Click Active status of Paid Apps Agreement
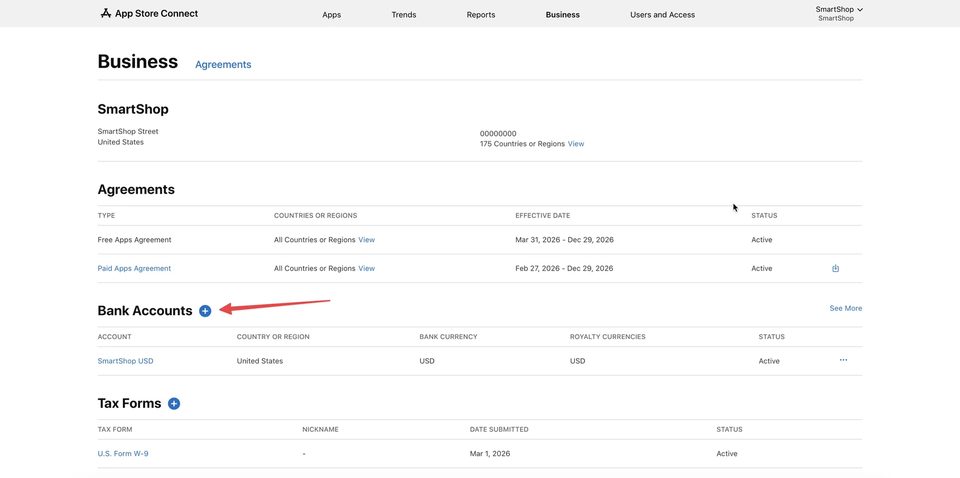960x478 pixels. 762,269
